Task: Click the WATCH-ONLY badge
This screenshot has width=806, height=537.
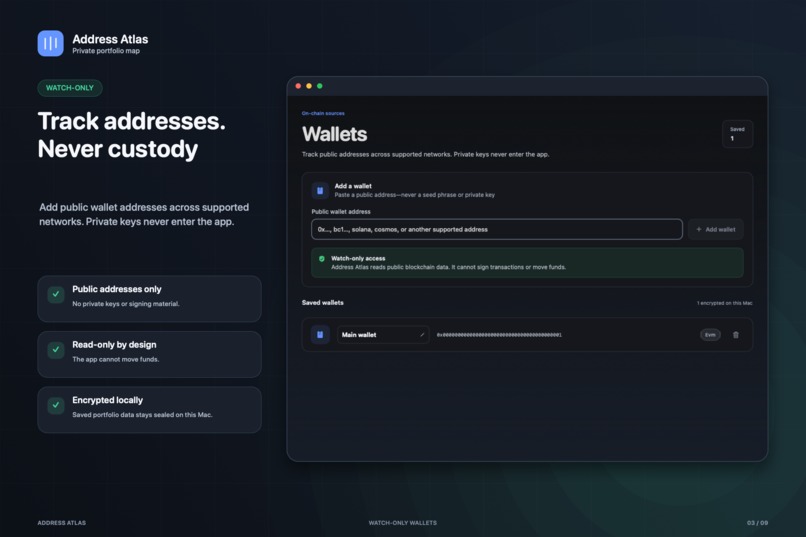Action: (70, 88)
